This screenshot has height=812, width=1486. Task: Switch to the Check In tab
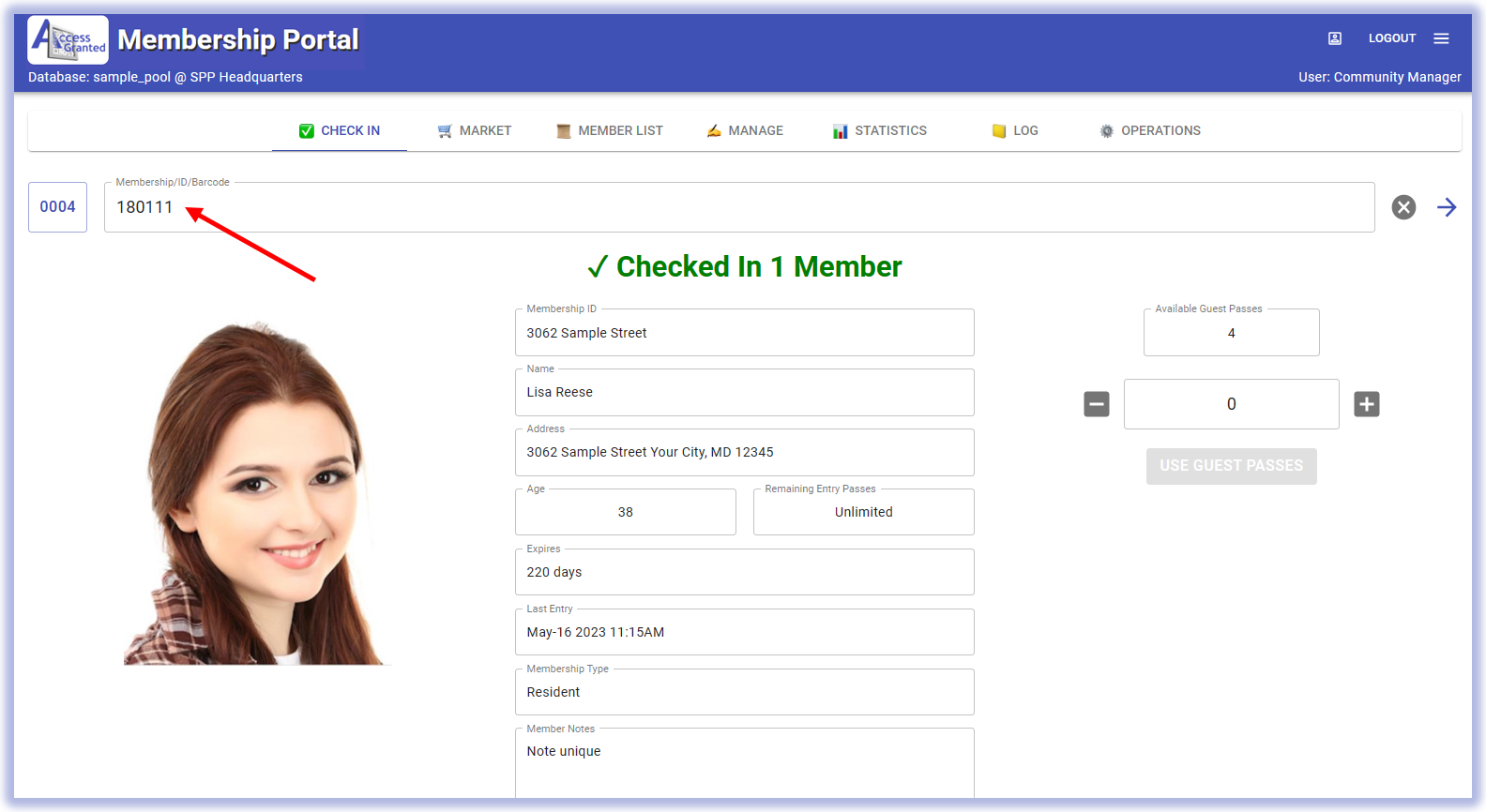340,131
